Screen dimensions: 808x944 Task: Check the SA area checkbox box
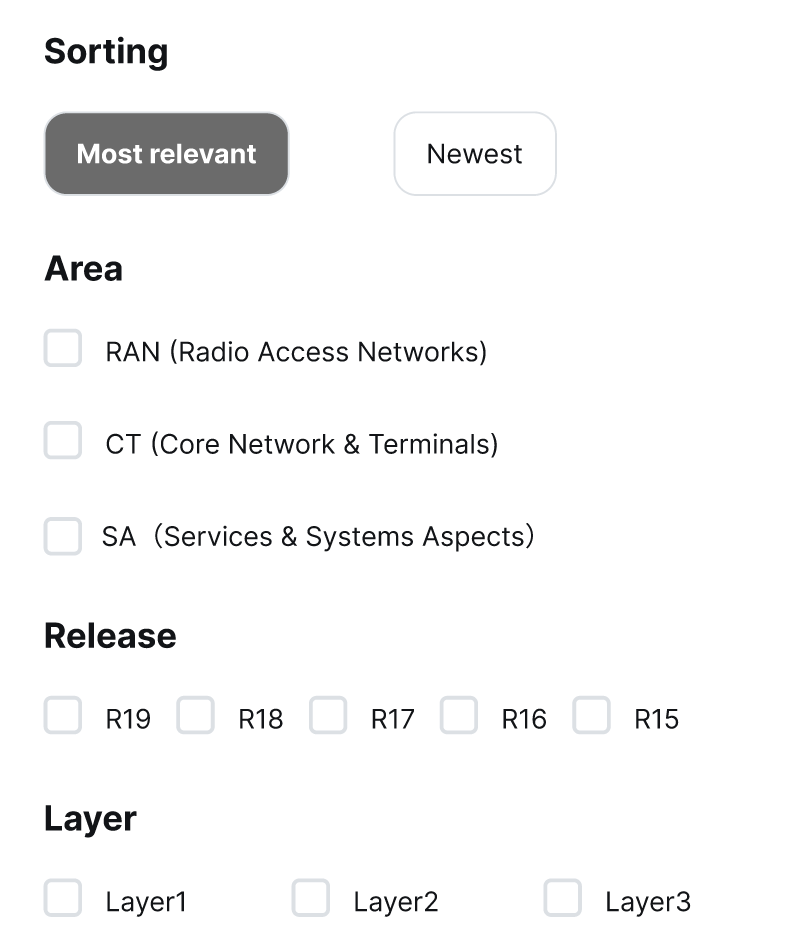point(63,536)
